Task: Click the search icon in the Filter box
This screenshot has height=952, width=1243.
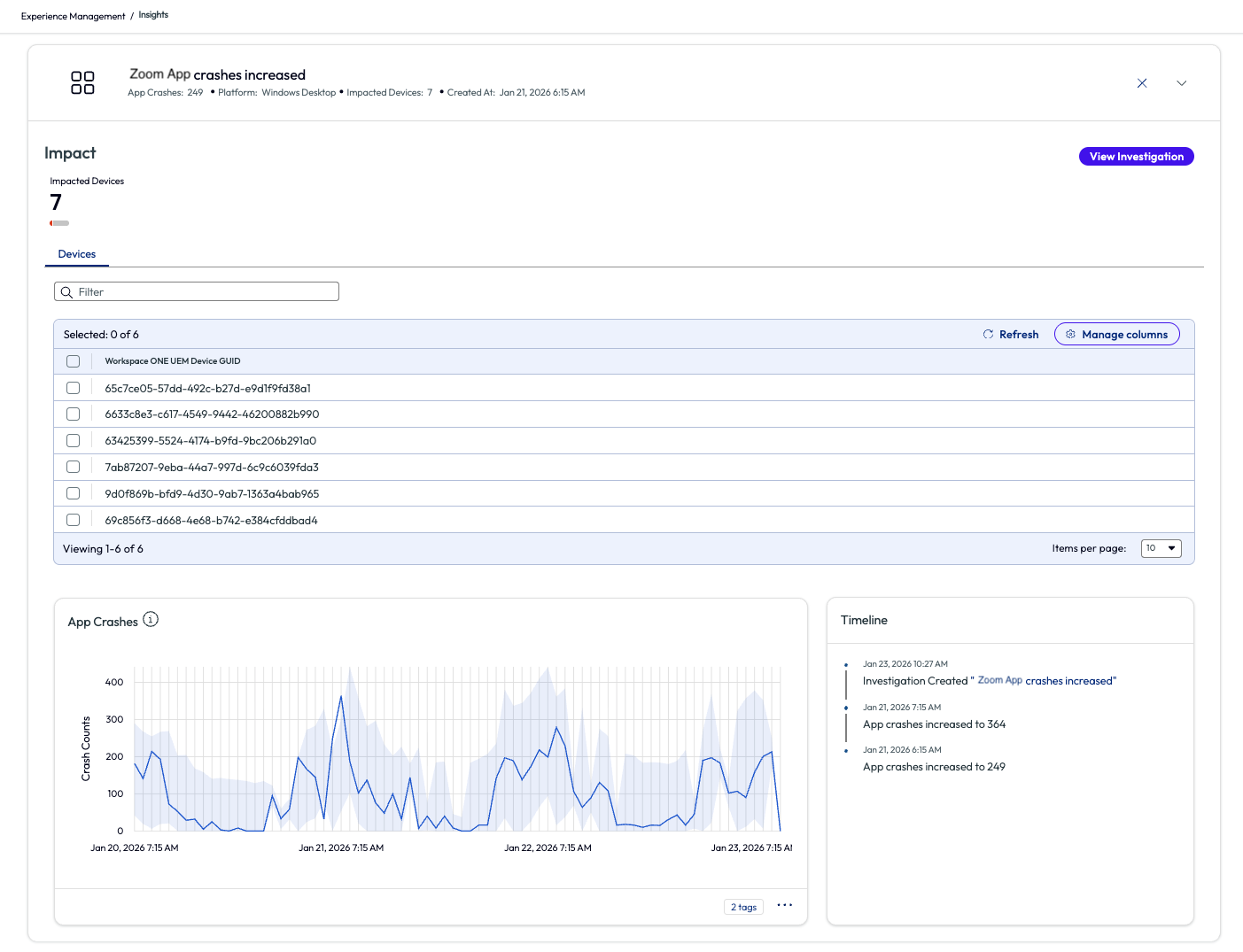Action: click(66, 292)
